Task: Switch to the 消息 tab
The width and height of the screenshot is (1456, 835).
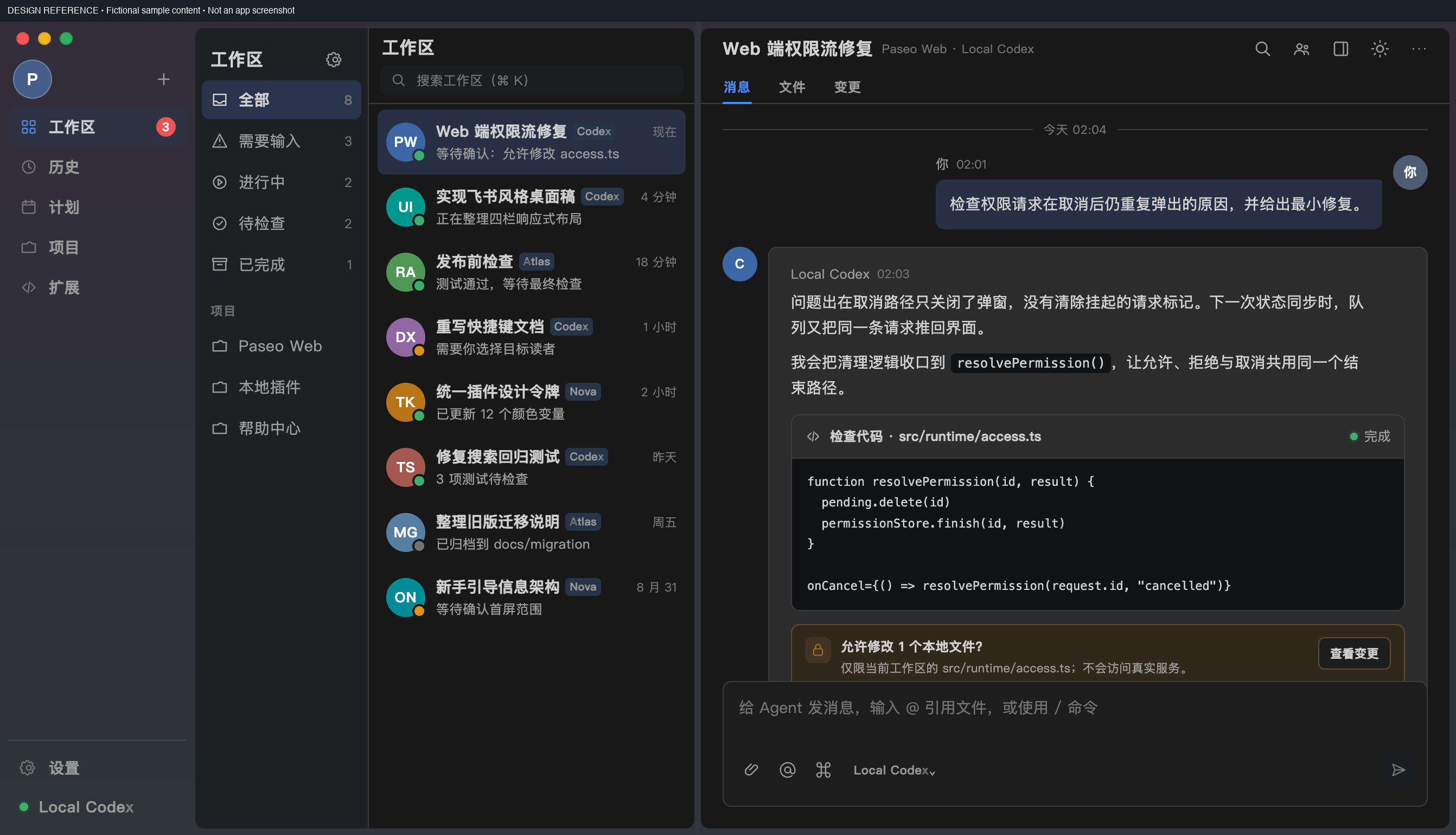Action: (x=737, y=87)
